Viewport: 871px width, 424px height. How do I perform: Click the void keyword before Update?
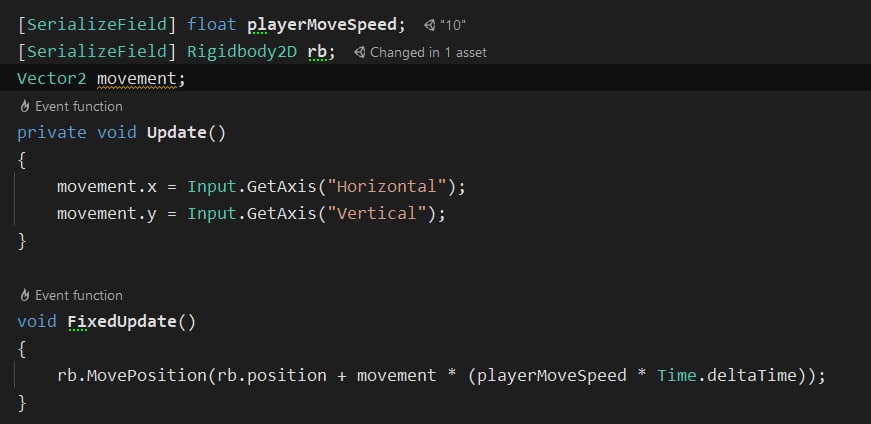117,133
